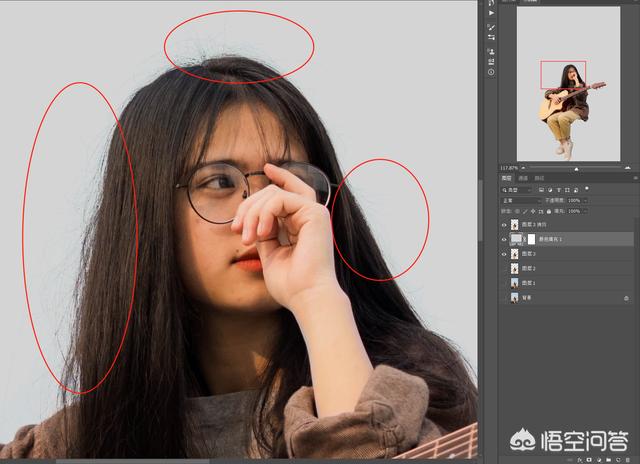Switch to the 通道 Channels tab
Screen dimensions: 640x464
523,178
